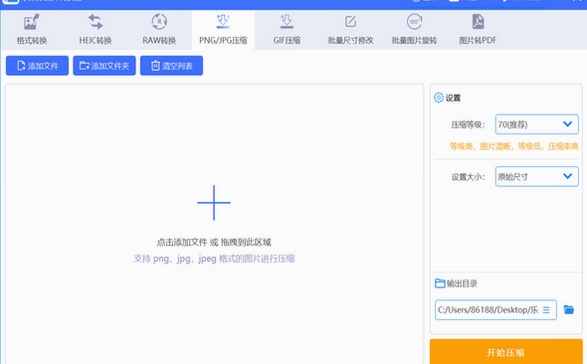Click the 点击添加文件 或 拖拽到此区域 text
587x364 pixels.
(214, 242)
